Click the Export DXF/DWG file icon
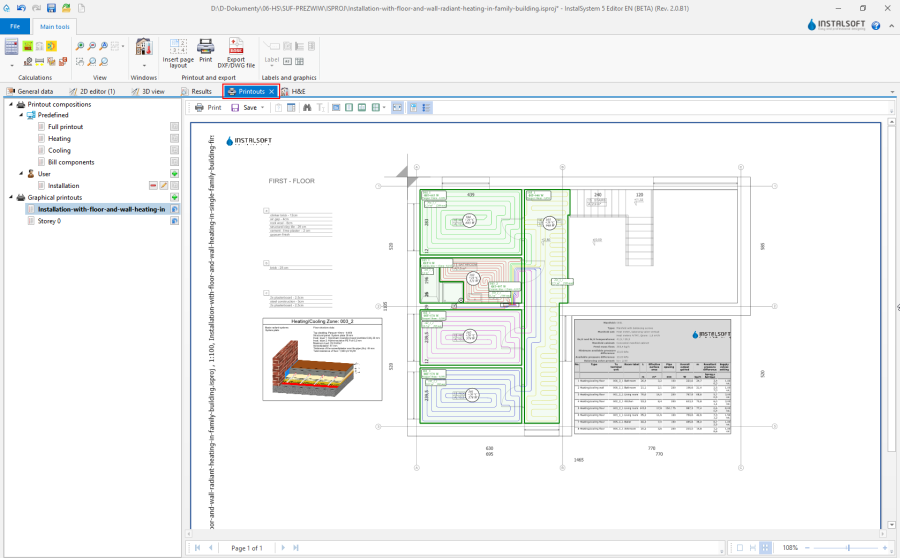The image size is (900, 558). click(236, 46)
